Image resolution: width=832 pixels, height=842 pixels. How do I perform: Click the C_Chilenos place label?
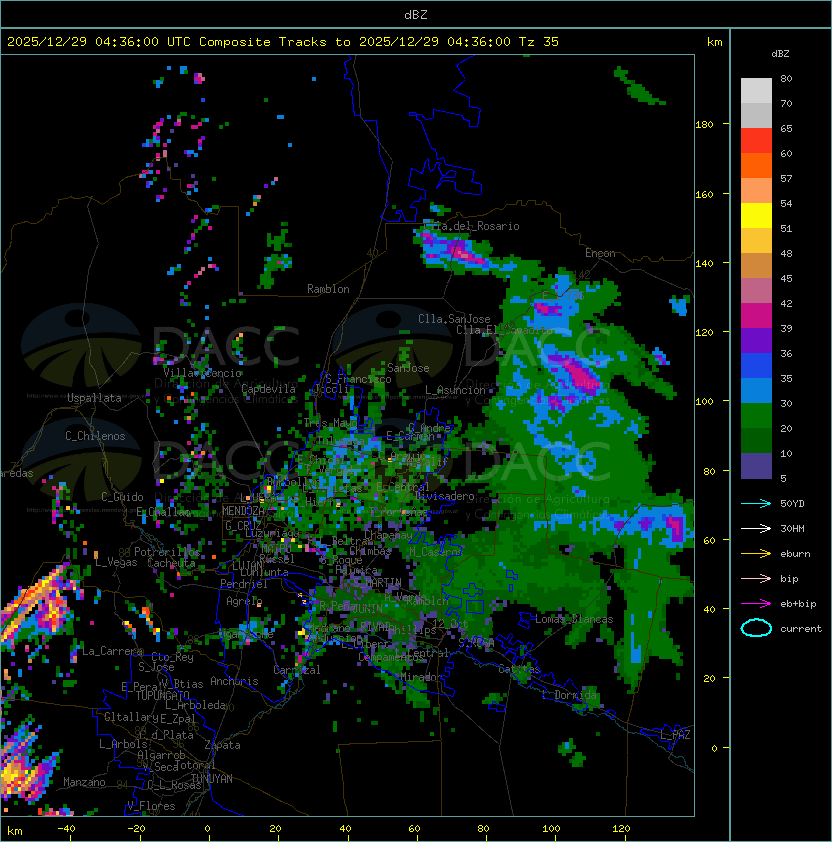pyautogui.click(x=95, y=436)
